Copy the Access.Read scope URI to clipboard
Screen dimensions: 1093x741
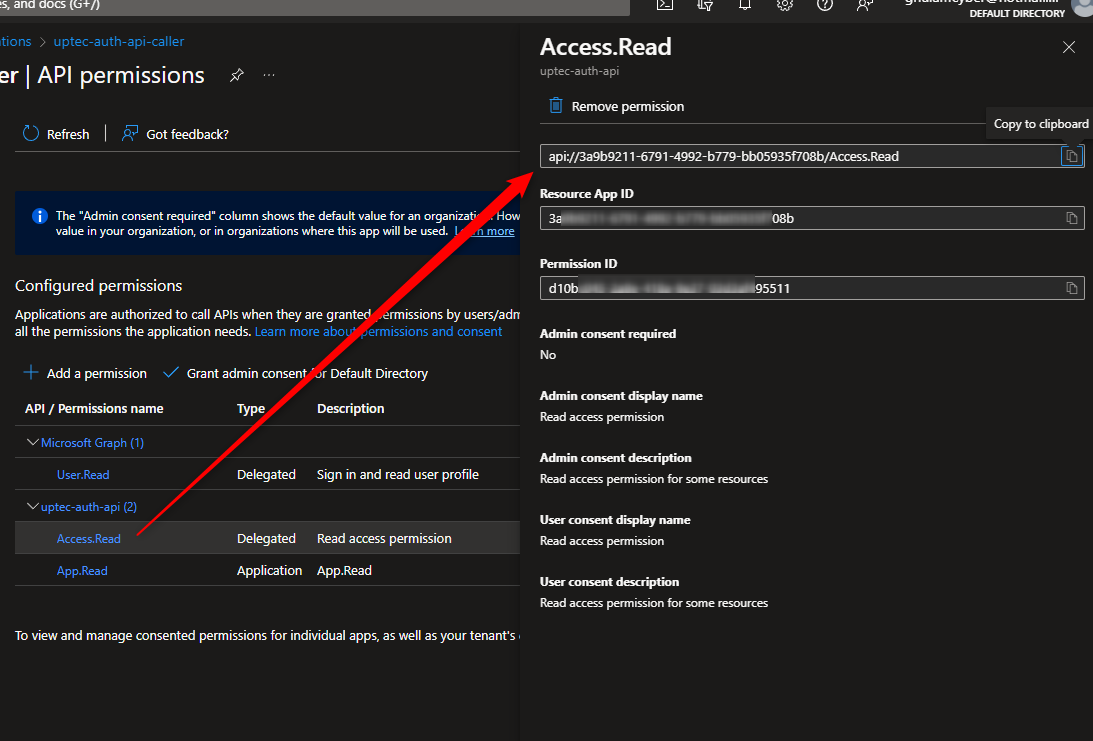(1071, 156)
